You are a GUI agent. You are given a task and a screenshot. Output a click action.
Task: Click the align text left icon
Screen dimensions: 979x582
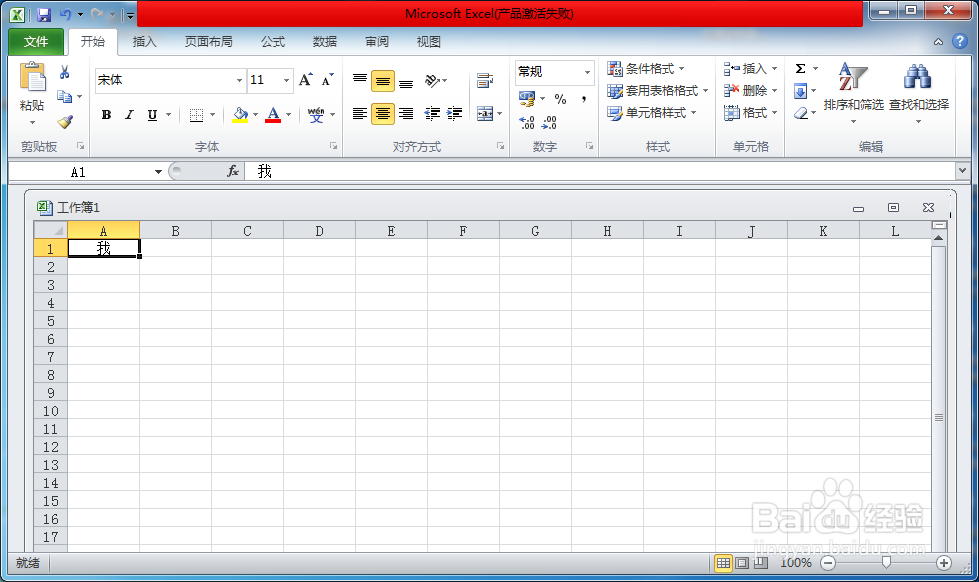[360, 114]
